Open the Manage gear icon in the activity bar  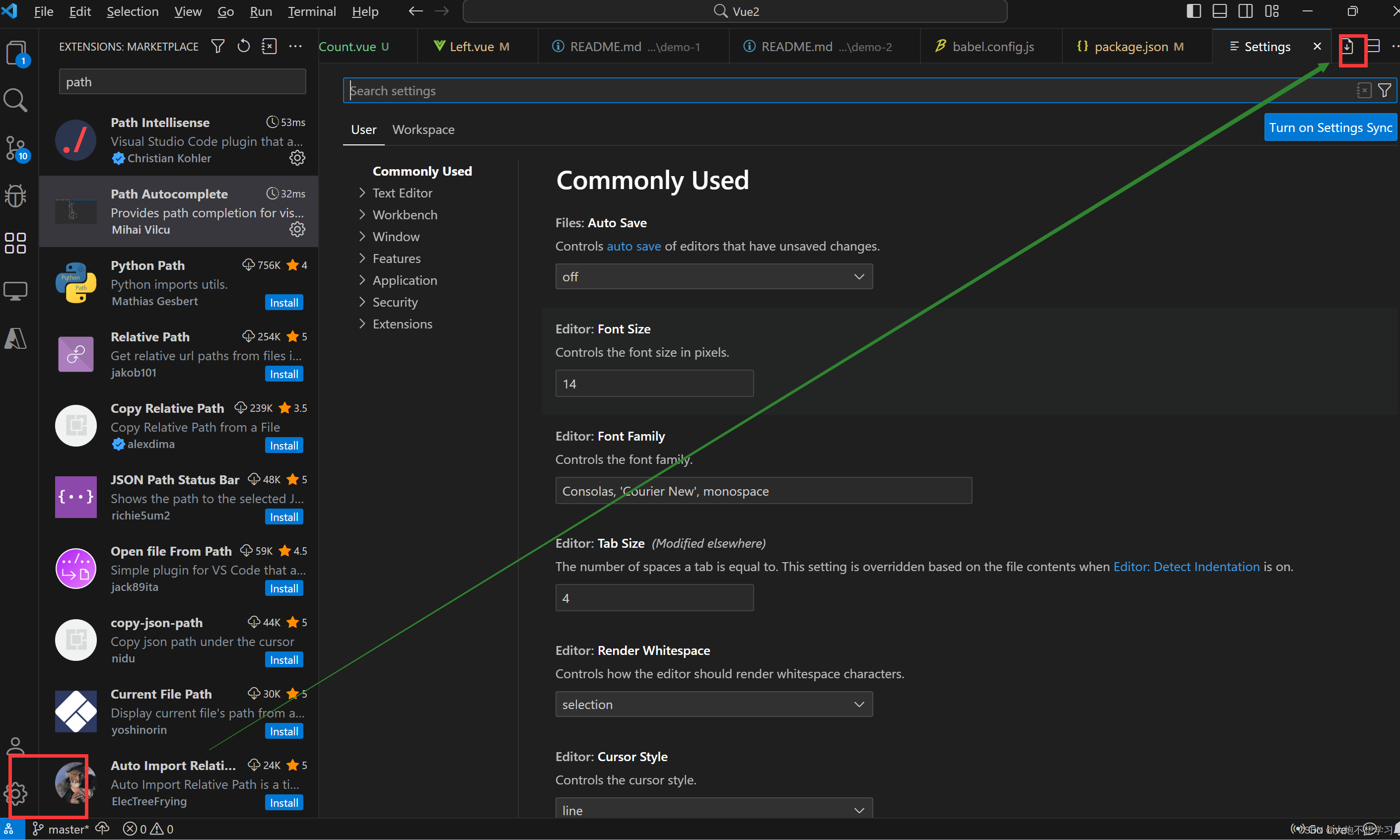point(15,793)
